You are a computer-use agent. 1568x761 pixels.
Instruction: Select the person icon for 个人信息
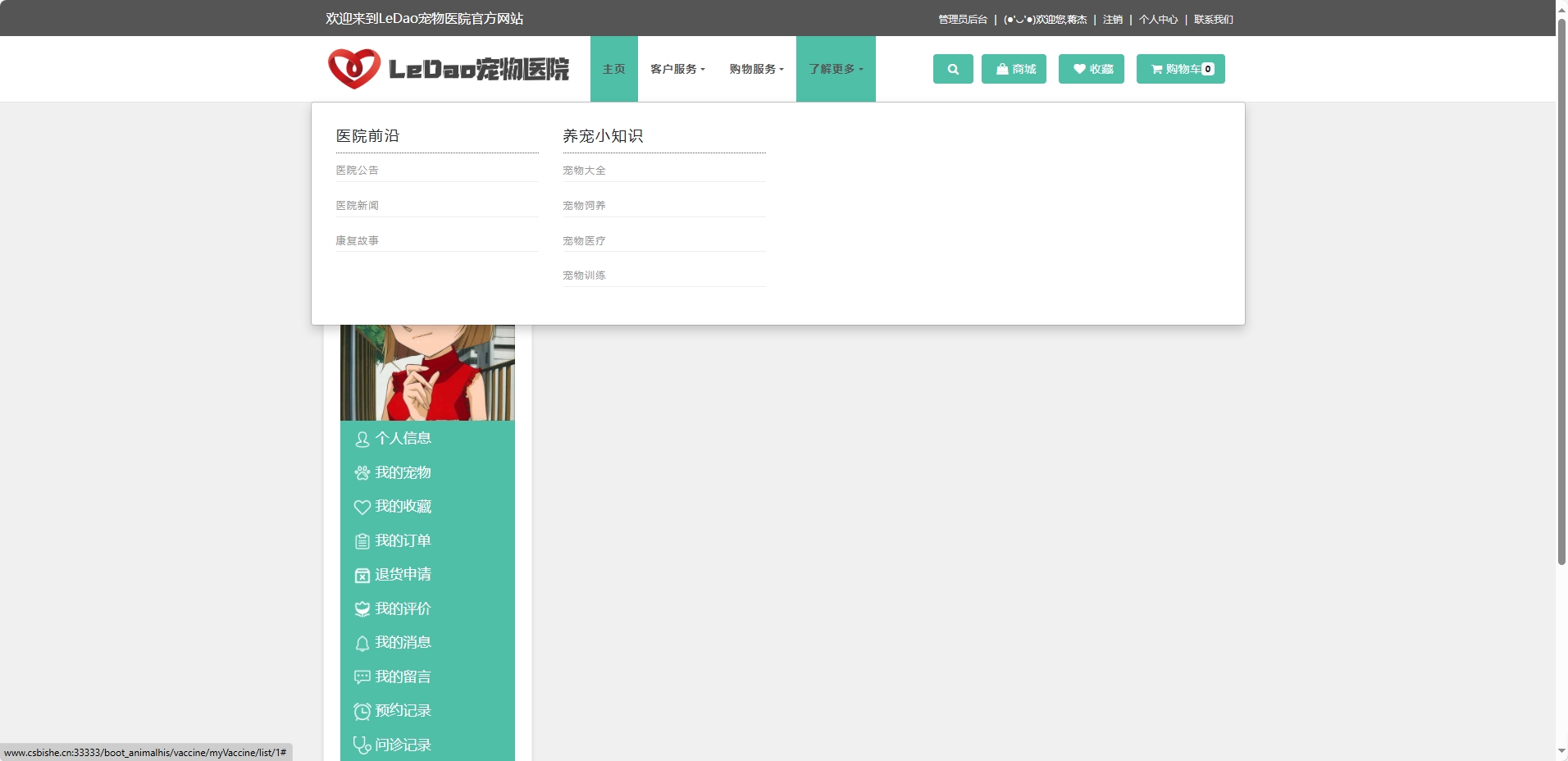click(362, 439)
